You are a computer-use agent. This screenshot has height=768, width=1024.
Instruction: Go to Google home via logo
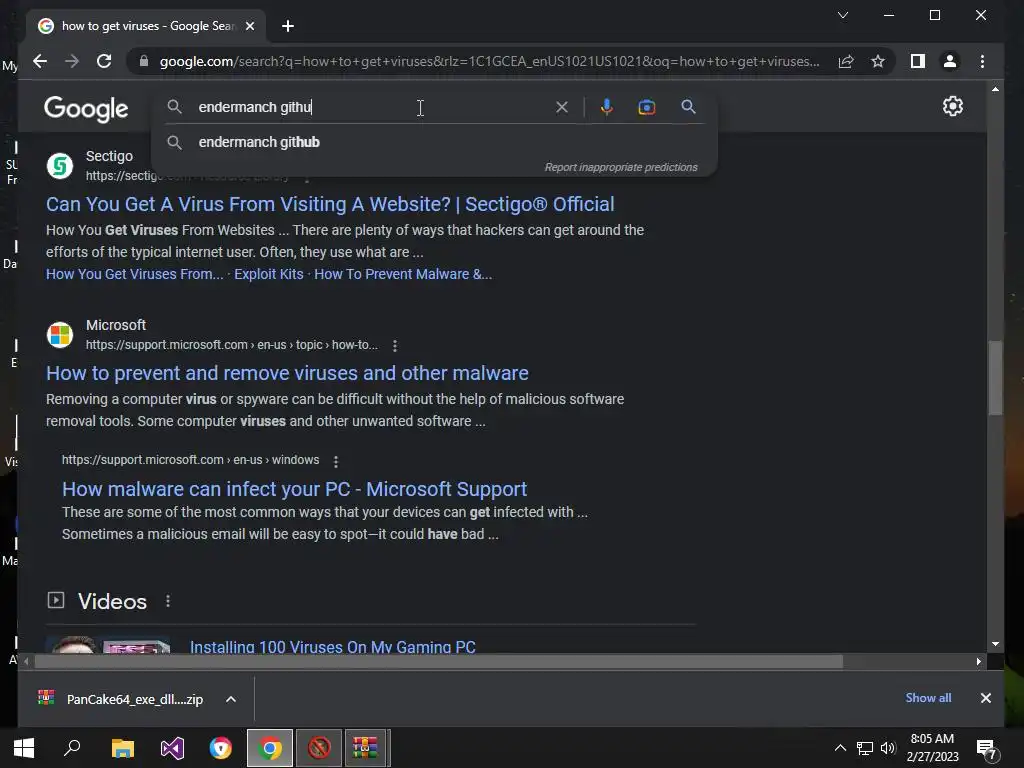[x=86, y=108]
